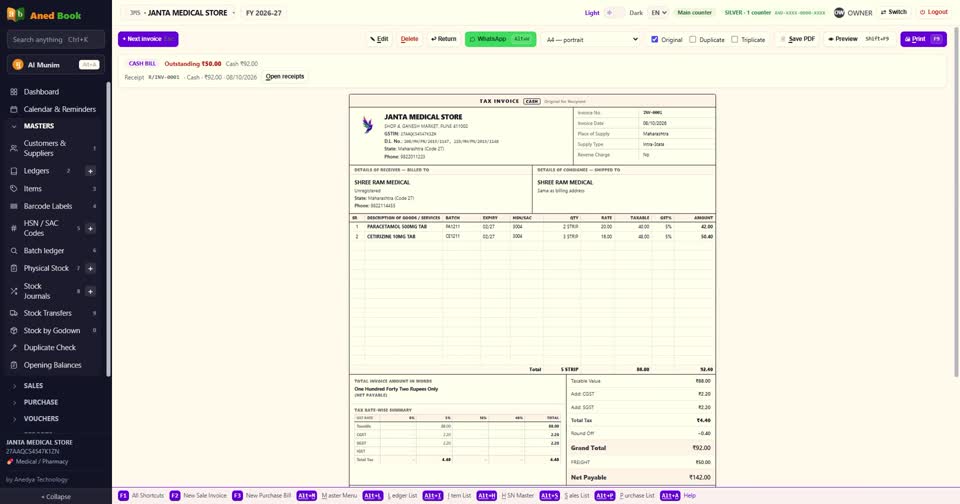Click the Physical Stock clipboard icon
The image size is (960, 504).
14,268
